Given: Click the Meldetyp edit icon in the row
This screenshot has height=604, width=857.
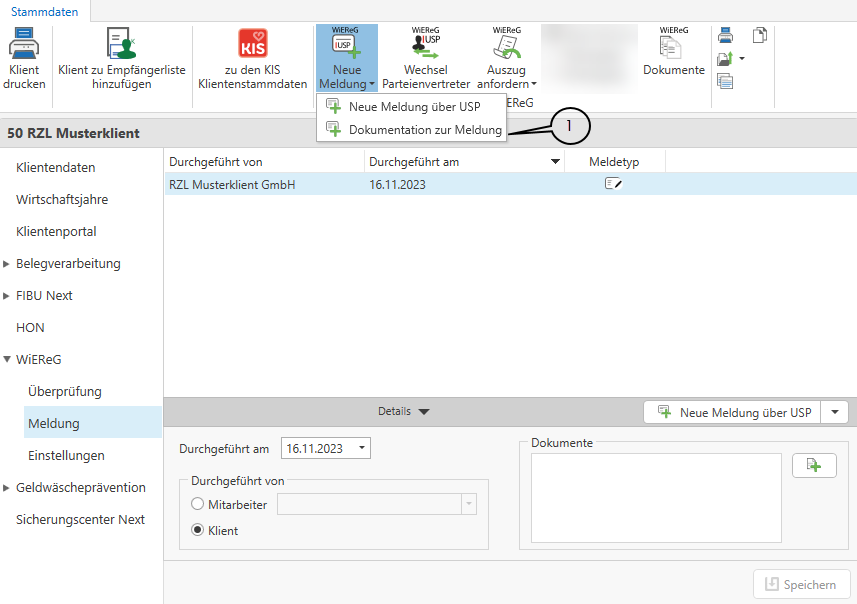Looking at the screenshot, I should pyautogui.click(x=614, y=184).
